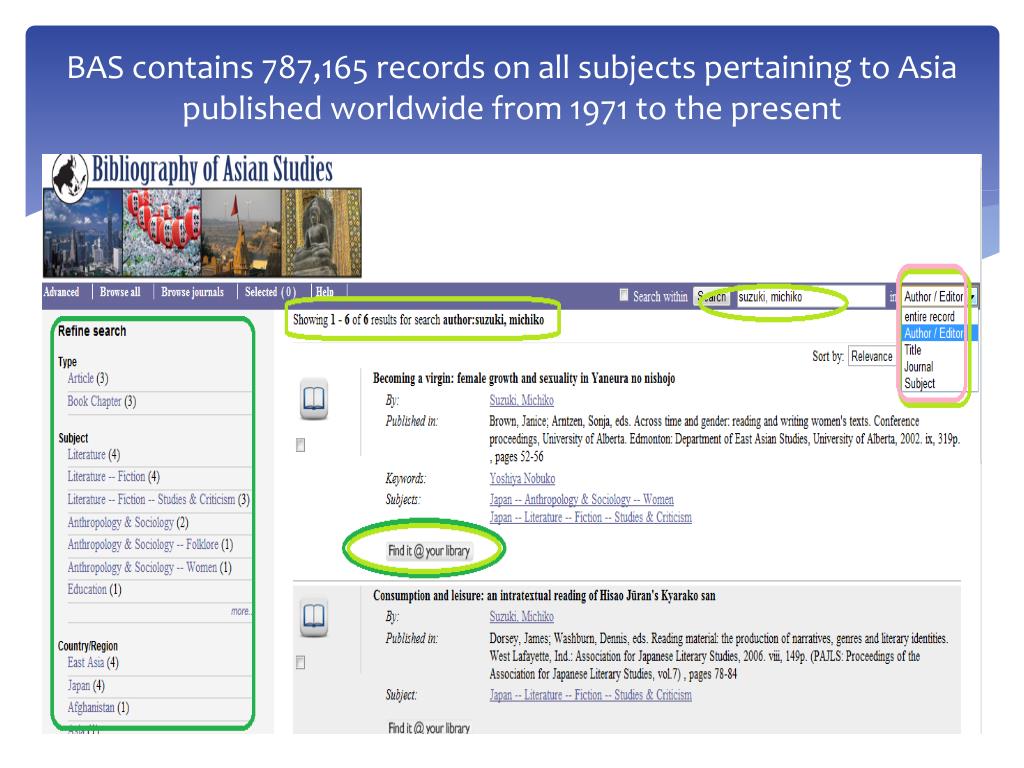The height and width of the screenshot is (768, 1024).
Task: Open title 'Consumption and leisure: an intratextual reading'
Action: [x=544, y=596]
